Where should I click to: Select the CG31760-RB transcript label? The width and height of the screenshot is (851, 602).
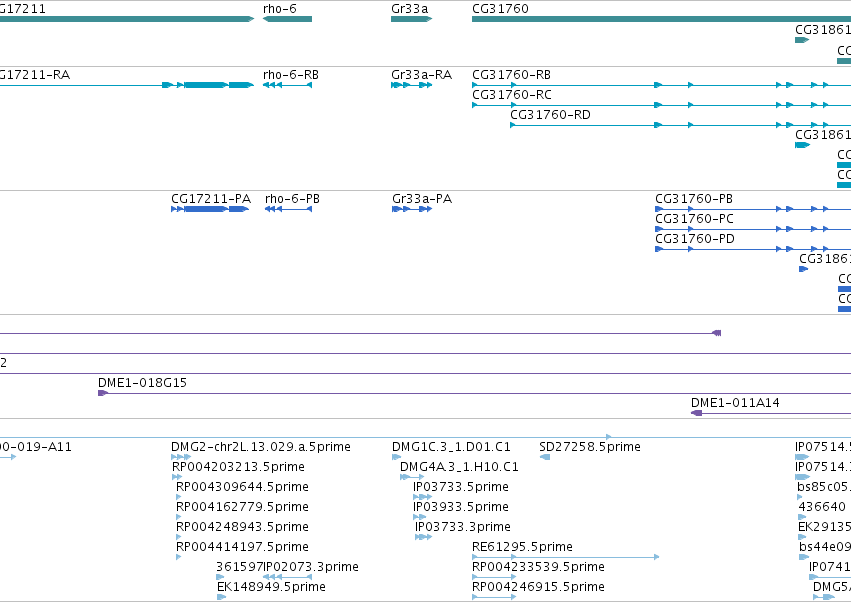pos(511,75)
